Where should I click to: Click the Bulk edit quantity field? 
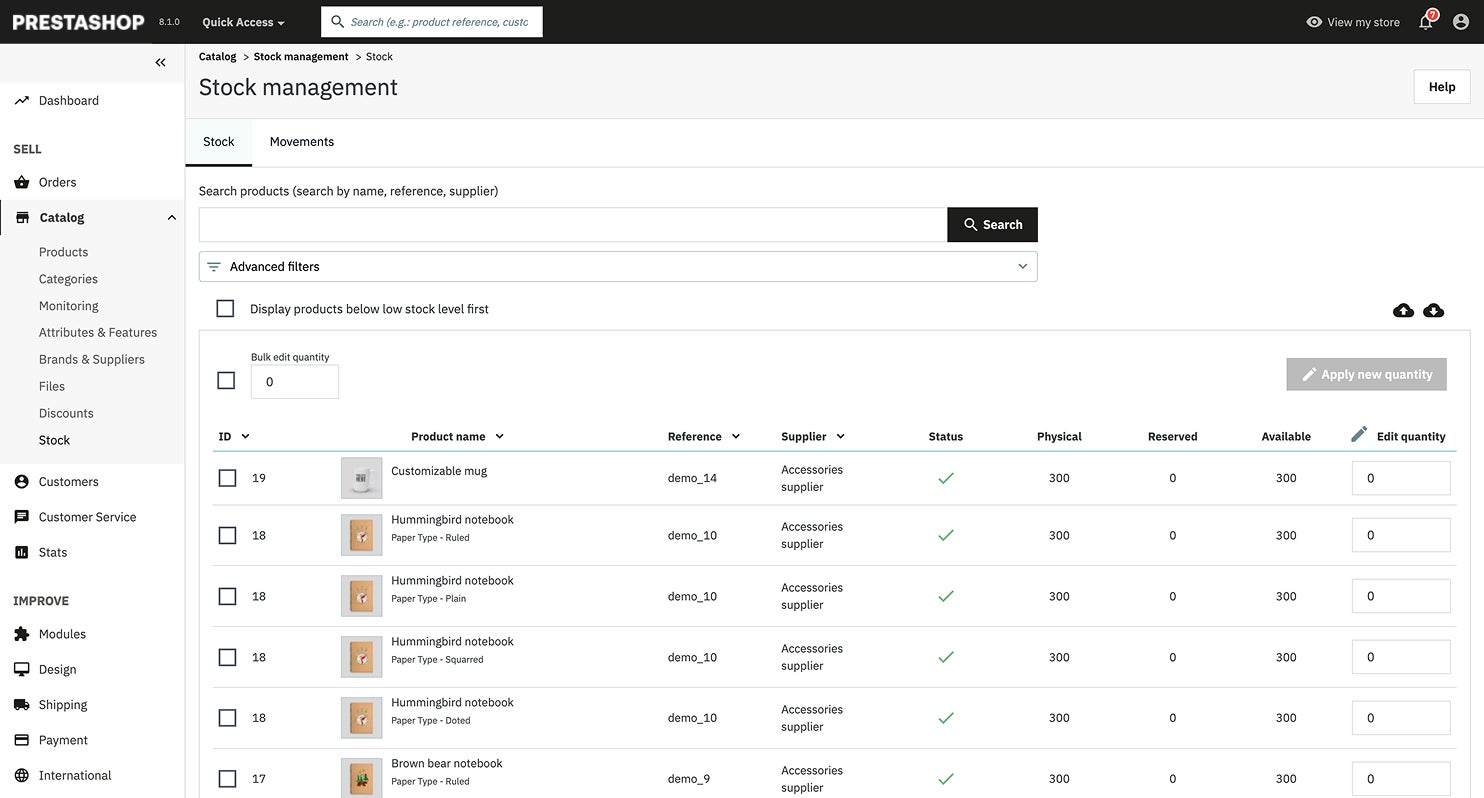coord(294,382)
